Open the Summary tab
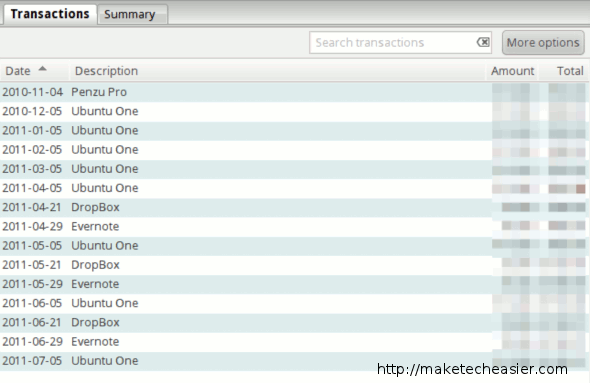 coord(132,14)
